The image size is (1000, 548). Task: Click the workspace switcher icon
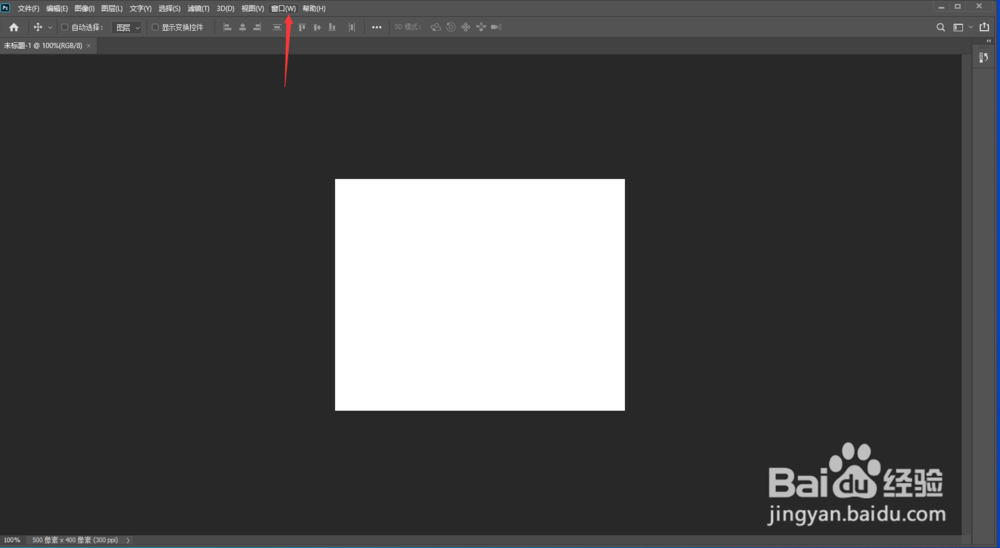[958, 27]
